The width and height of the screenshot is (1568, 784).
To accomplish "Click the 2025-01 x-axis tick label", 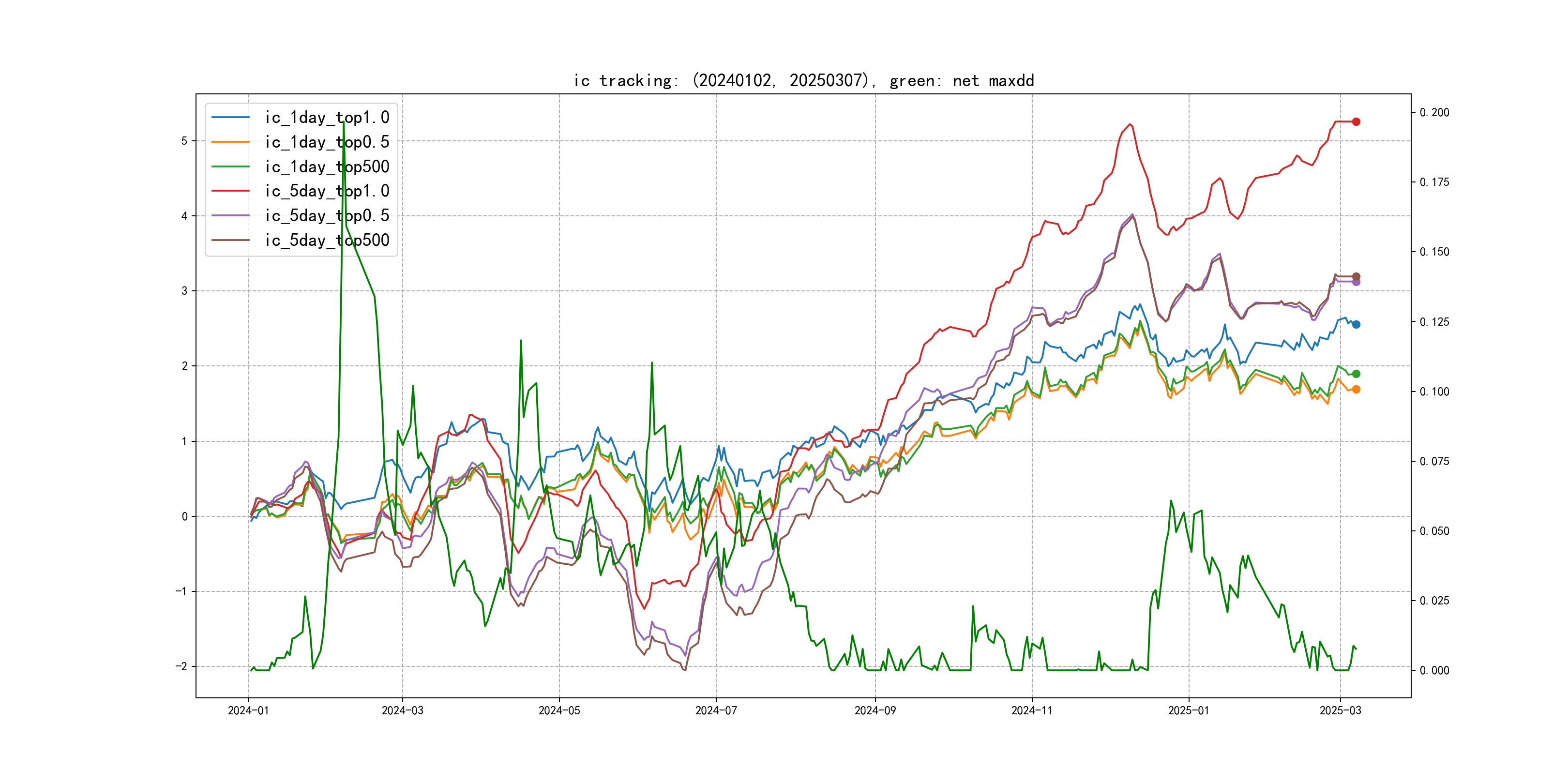I will [x=1188, y=710].
